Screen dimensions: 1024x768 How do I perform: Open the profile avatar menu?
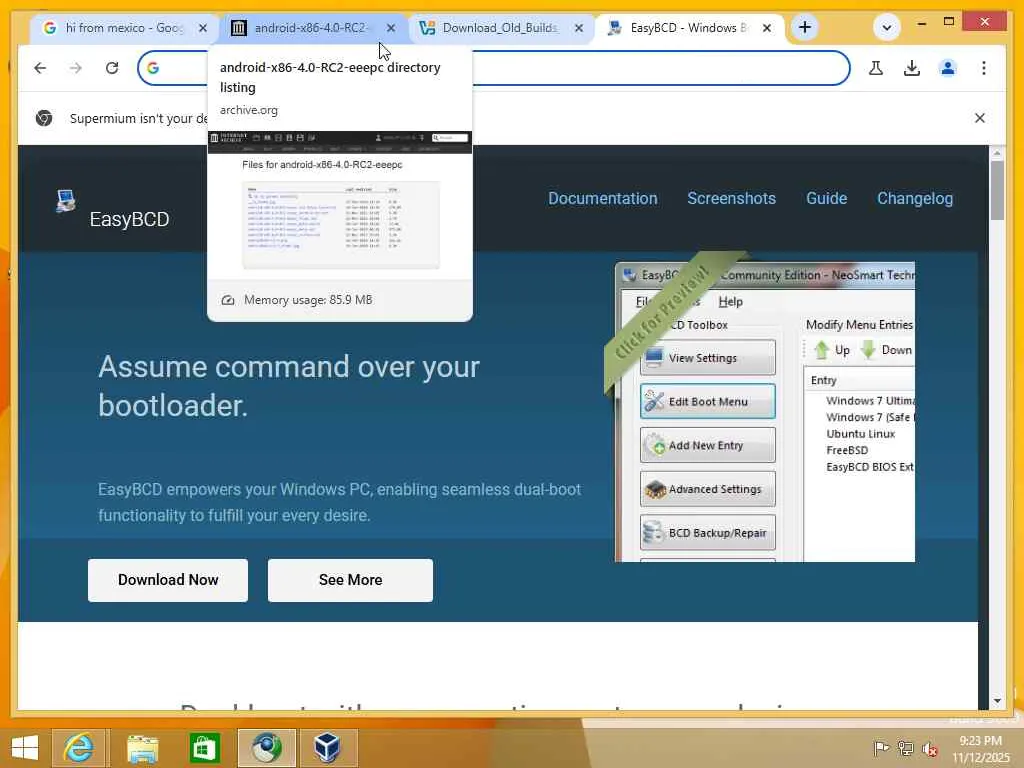pyautogui.click(x=948, y=68)
